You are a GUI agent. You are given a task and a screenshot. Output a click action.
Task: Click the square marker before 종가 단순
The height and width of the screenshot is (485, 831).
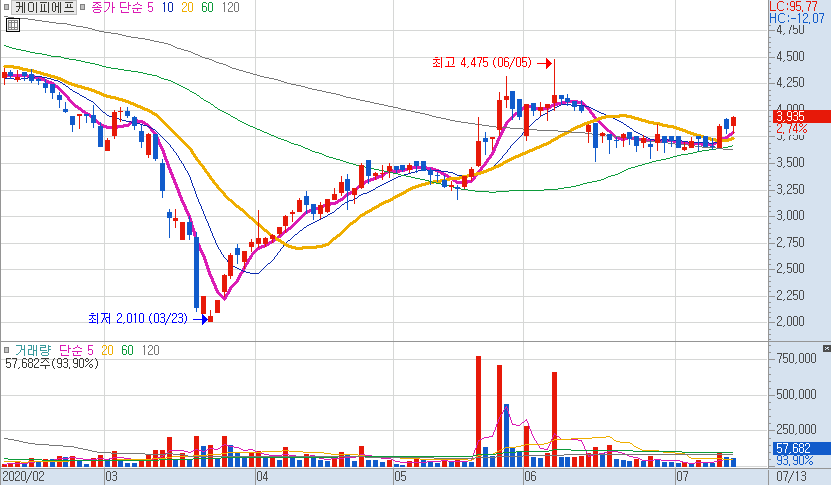(83, 7)
